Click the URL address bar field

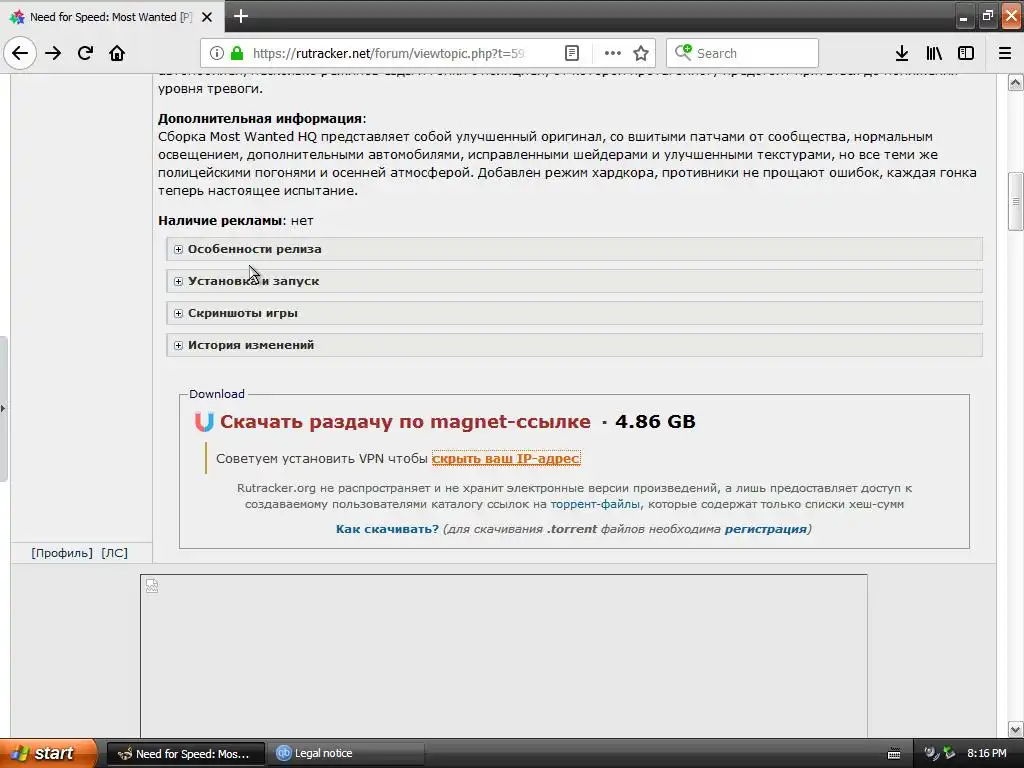click(x=389, y=53)
